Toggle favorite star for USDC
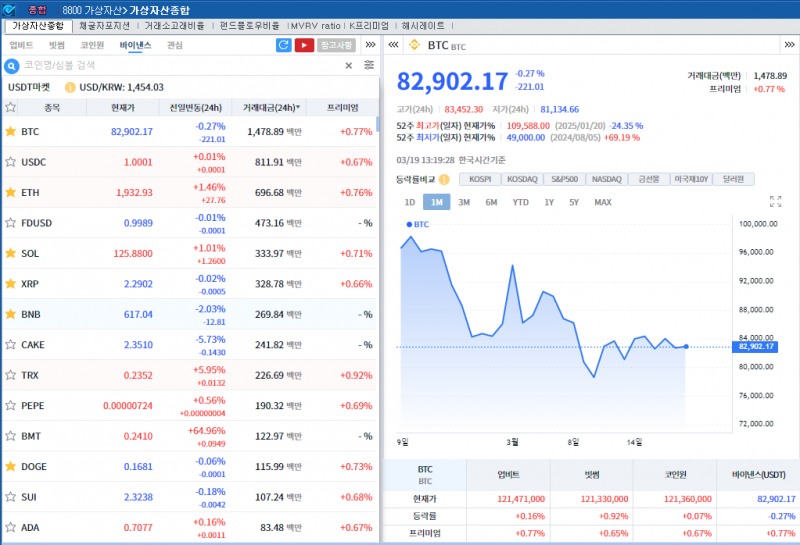This screenshot has width=800, height=545. click(x=10, y=162)
